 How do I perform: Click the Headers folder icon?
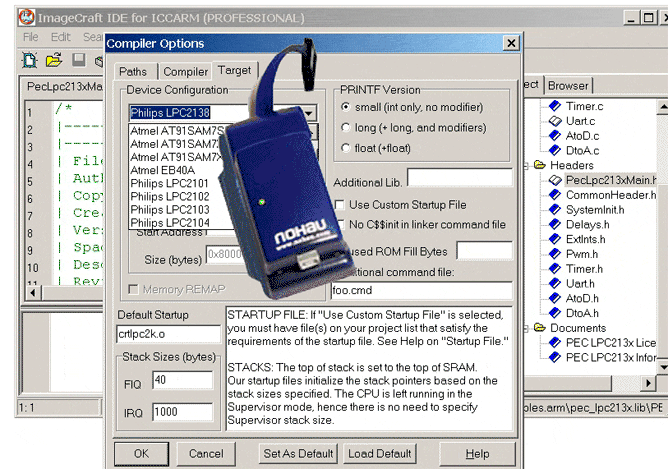pyautogui.click(x=540, y=164)
